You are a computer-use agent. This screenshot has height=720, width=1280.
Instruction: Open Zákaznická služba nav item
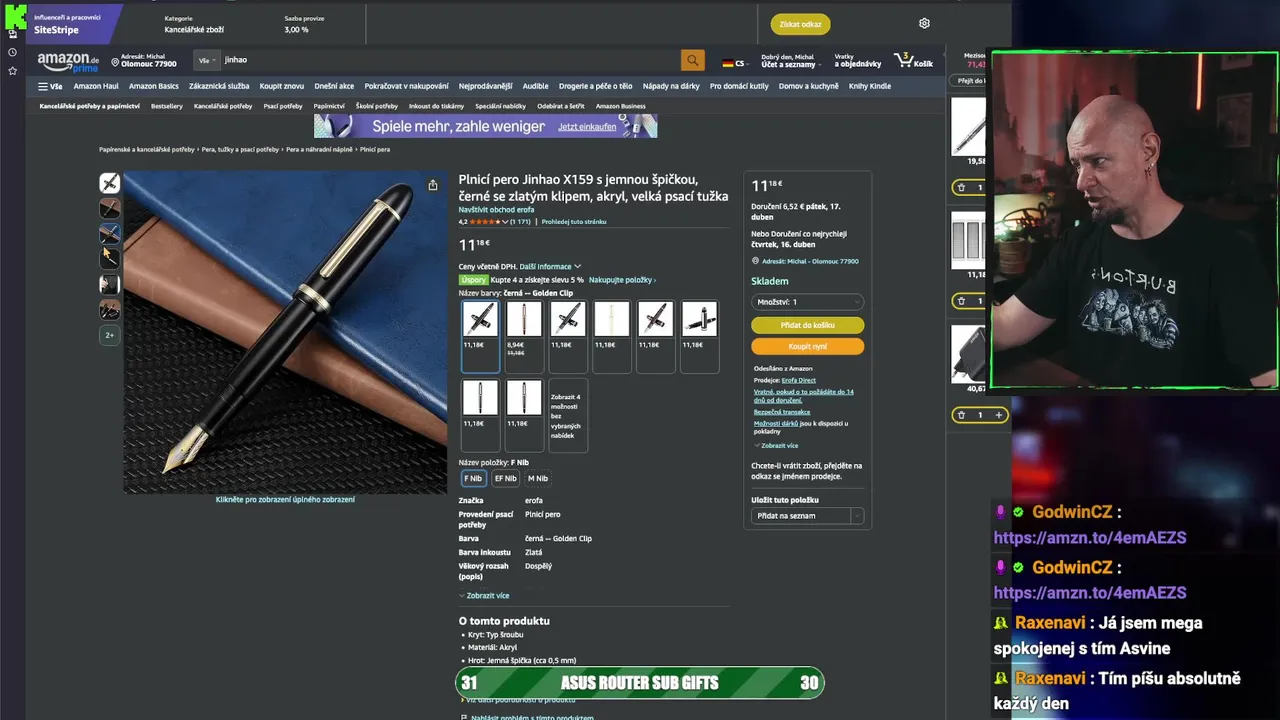click(x=219, y=86)
